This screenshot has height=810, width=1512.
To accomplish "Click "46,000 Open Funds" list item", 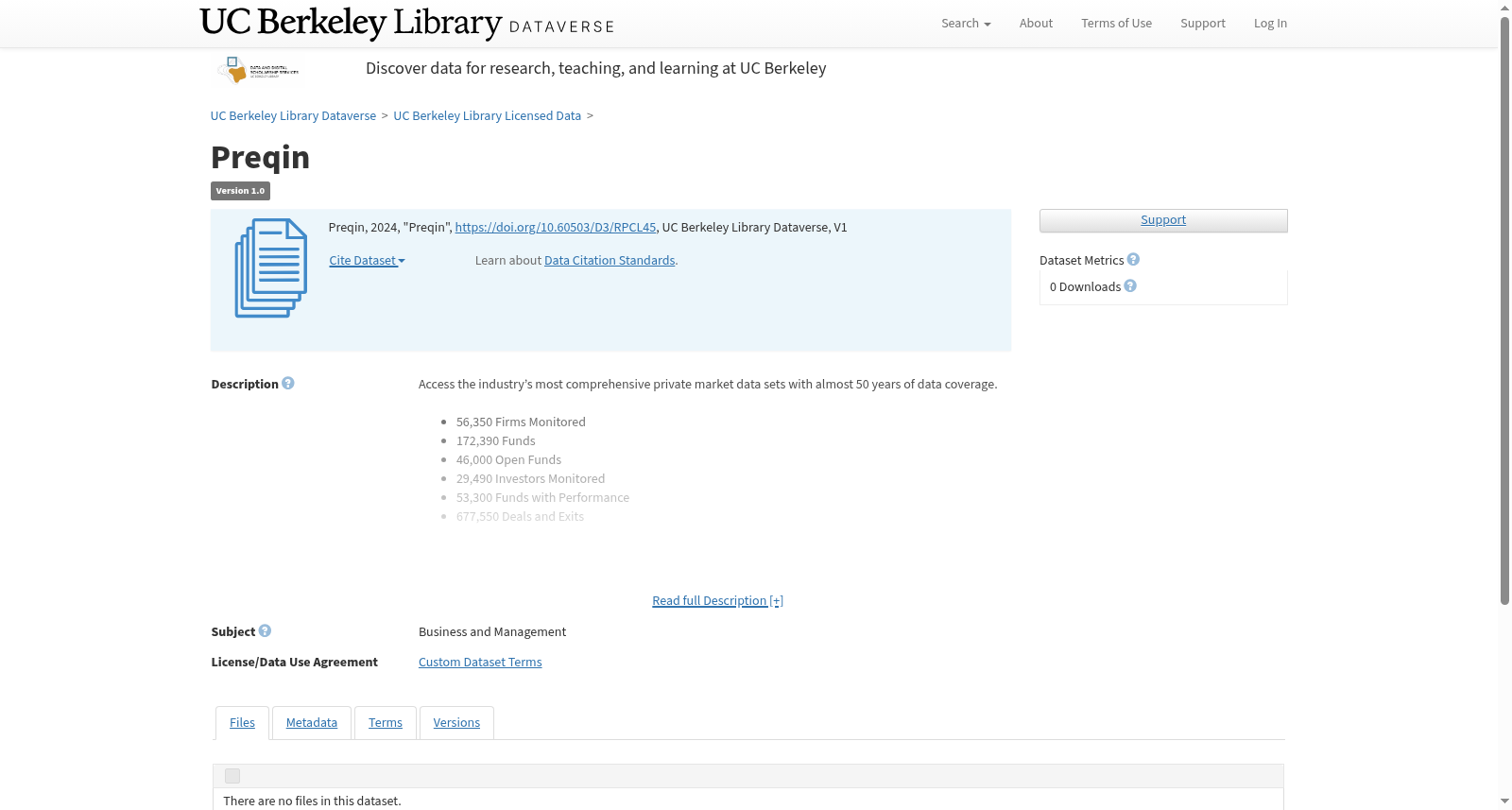I will click(x=508, y=459).
